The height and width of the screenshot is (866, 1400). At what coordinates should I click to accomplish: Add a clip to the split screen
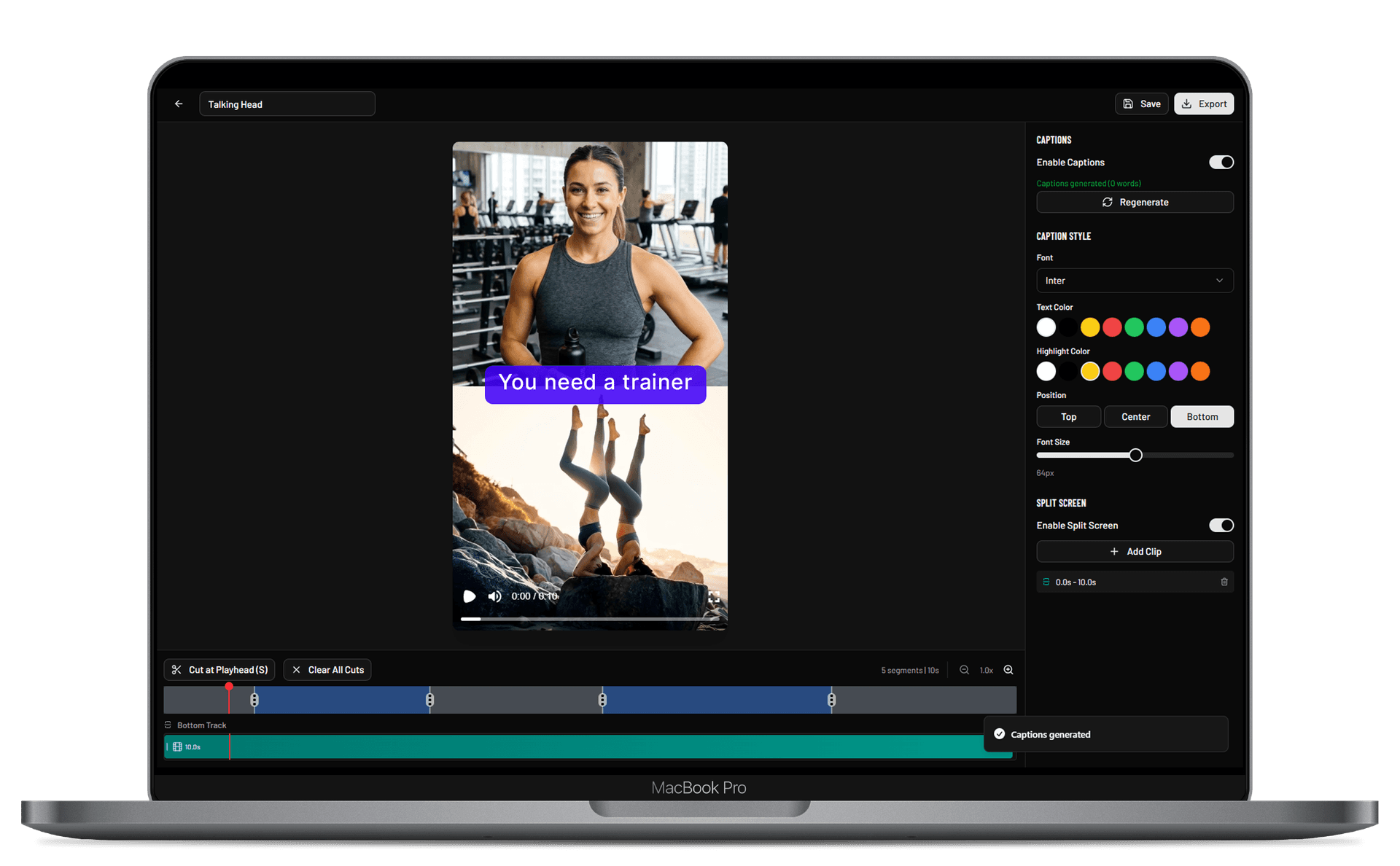click(x=1135, y=551)
